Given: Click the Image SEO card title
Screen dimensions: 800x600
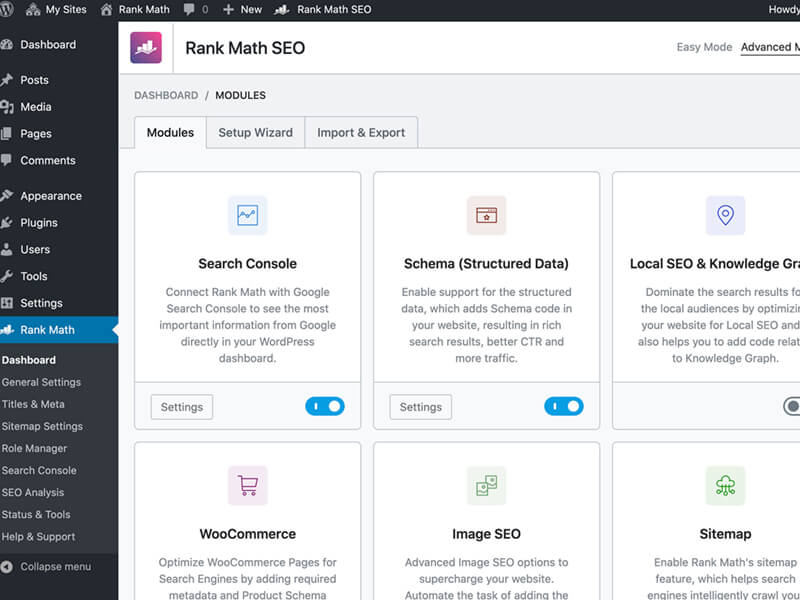Looking at the screenshot, I should tap(486, 534).
